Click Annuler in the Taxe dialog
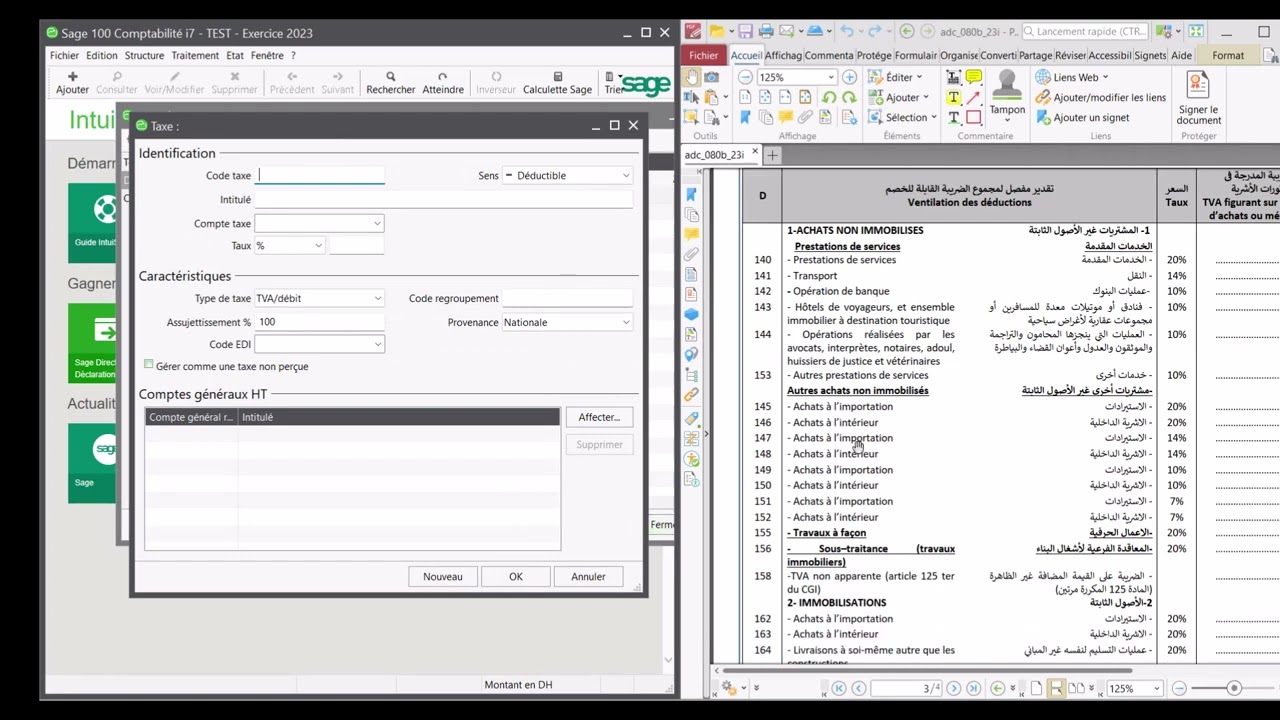Screen dimensions: 1280x720 [588, 576]
